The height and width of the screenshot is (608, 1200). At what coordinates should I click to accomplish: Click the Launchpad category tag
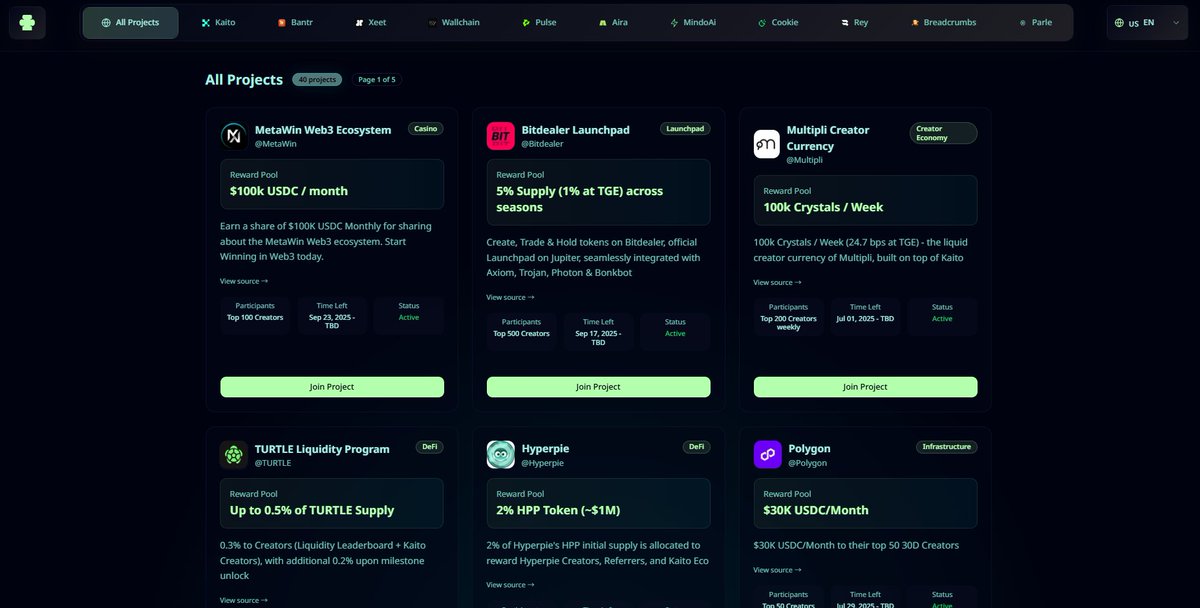click(685, 128)
